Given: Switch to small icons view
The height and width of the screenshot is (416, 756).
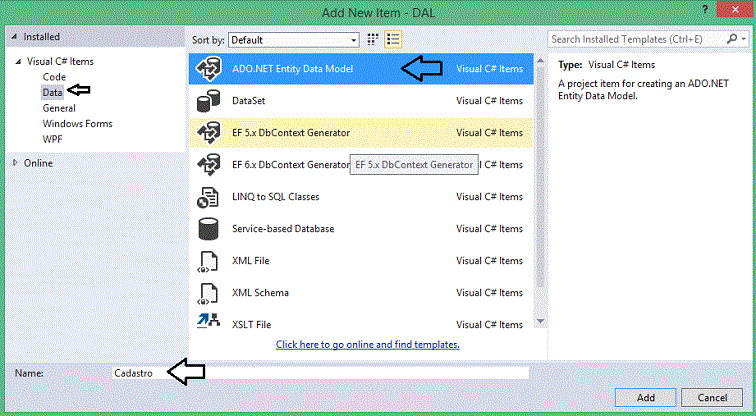Looking at the screenshot, I should pyautogui.click(x=373, y=40).
